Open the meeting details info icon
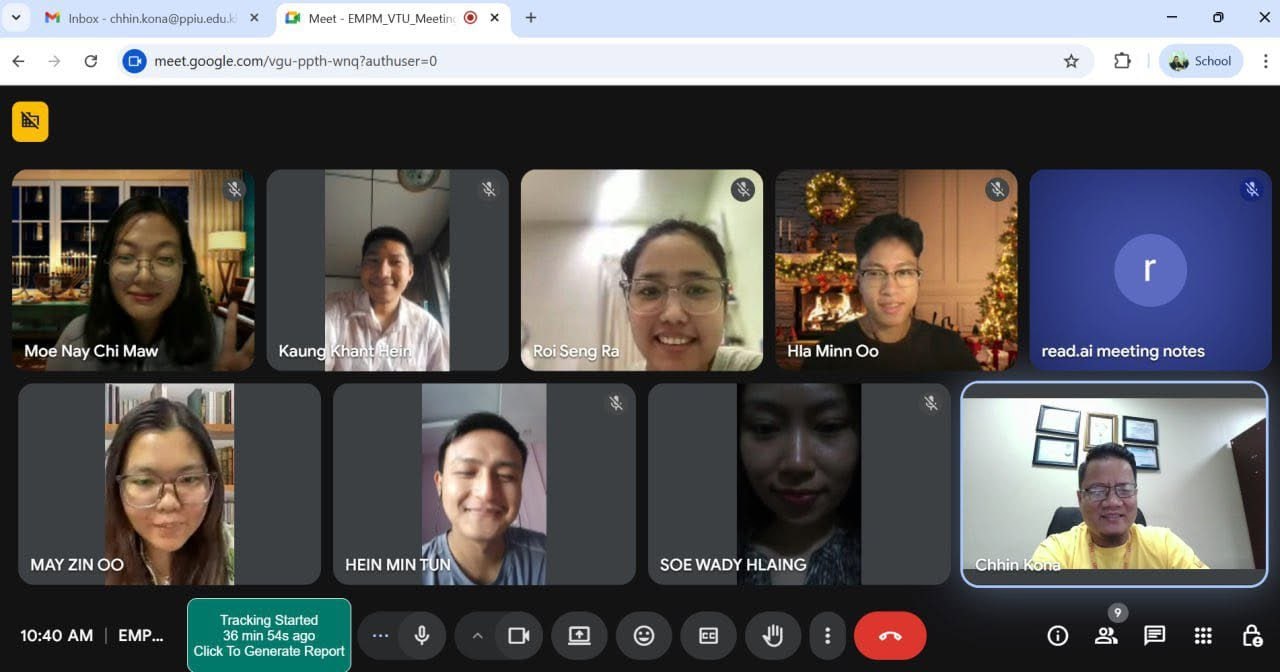This screenshot has height=672, width=1280. tap(1057, 636)
